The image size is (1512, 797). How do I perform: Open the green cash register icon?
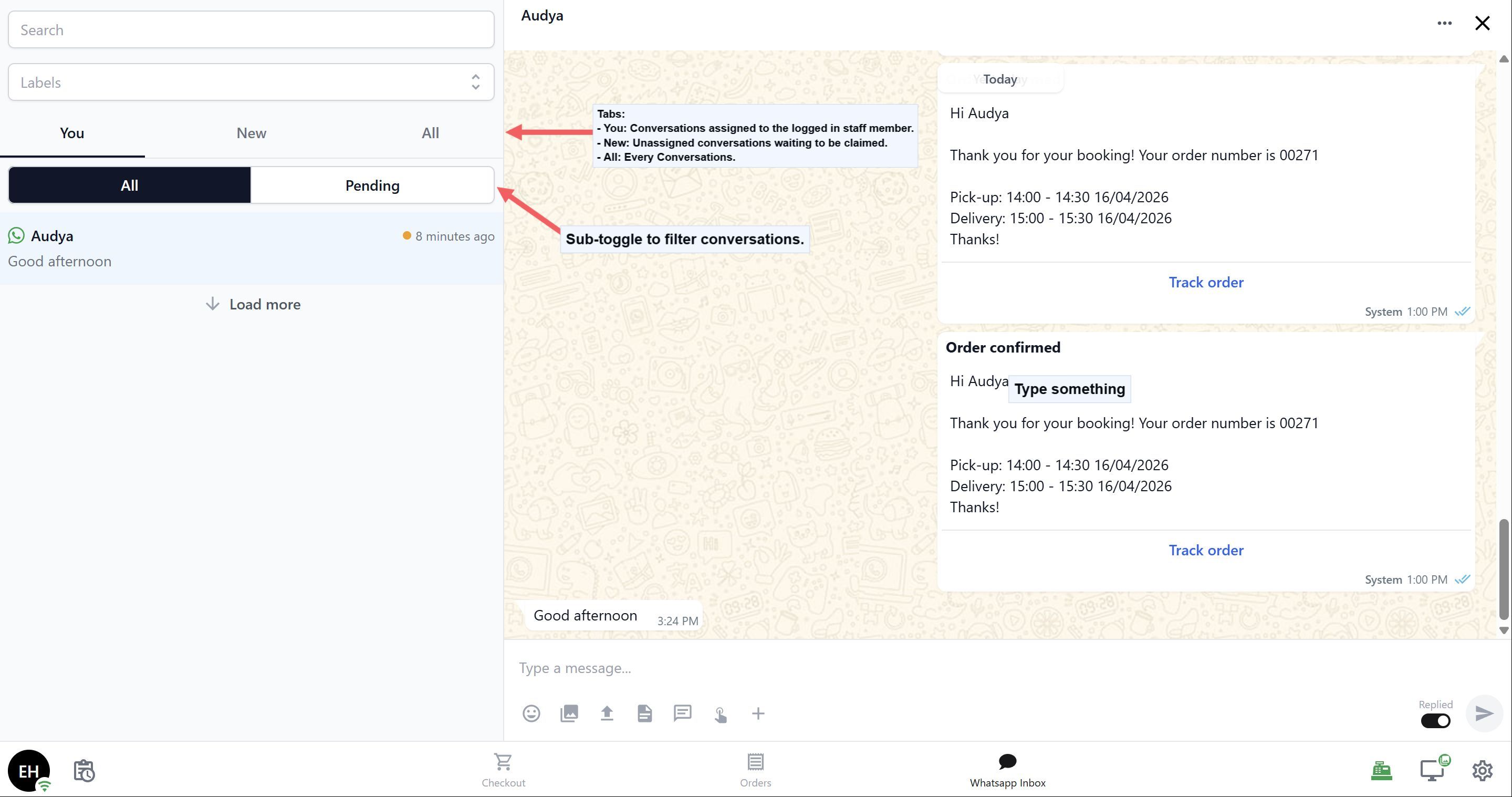[x=1381, y=770]
